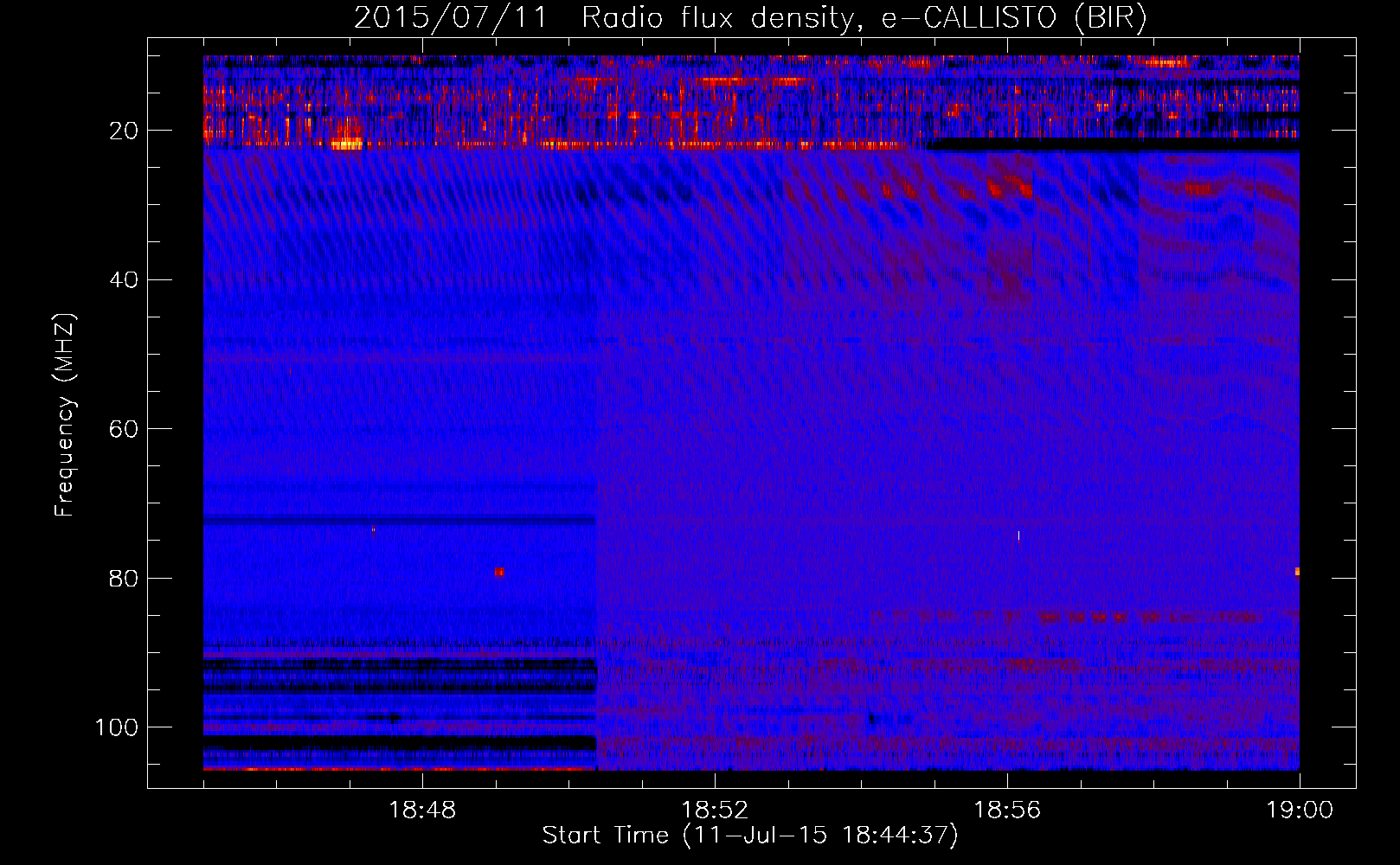Click the 18:52 time tick label

715,811
